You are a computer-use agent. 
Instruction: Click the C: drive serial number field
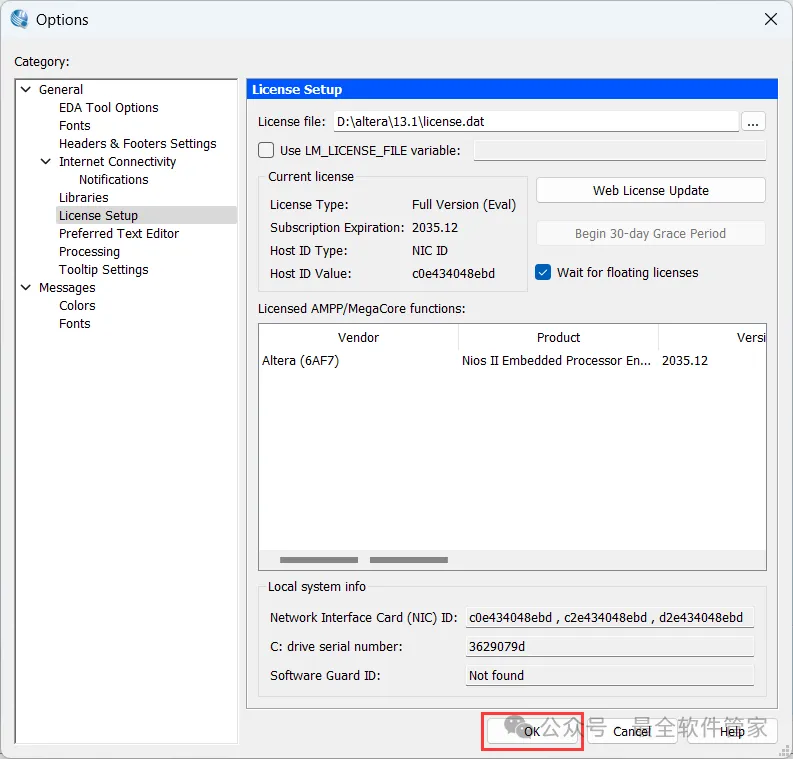coord(609,647)
